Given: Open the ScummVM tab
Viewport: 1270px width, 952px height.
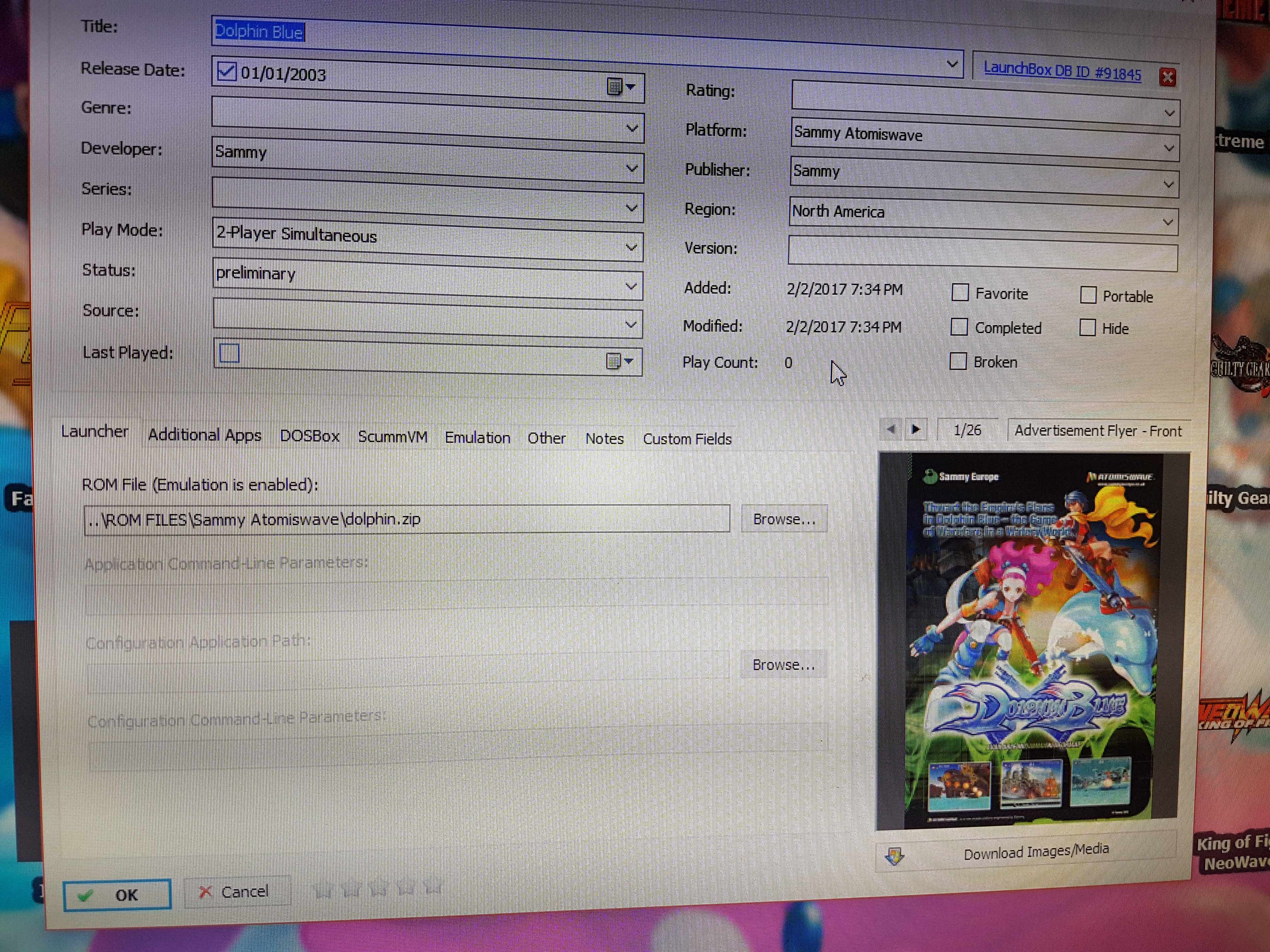Looking at the screenshot, I should [x=393, y=437].
